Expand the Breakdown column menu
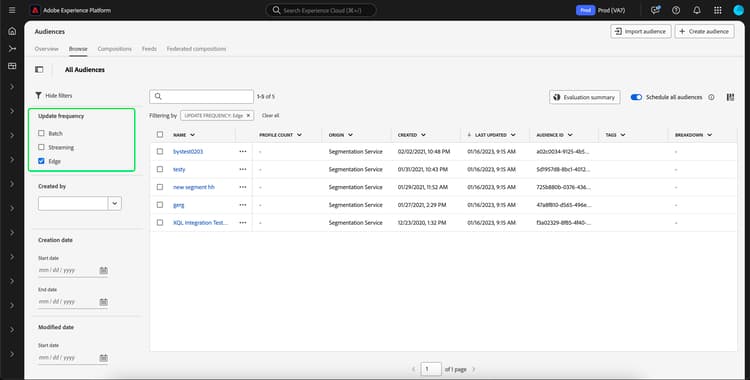This screenshot has height=380, width=750. [709, 135]
